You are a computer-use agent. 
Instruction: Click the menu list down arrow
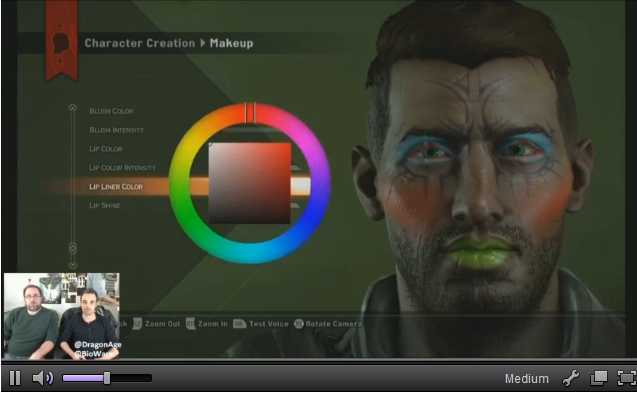(x=73, y=265)
